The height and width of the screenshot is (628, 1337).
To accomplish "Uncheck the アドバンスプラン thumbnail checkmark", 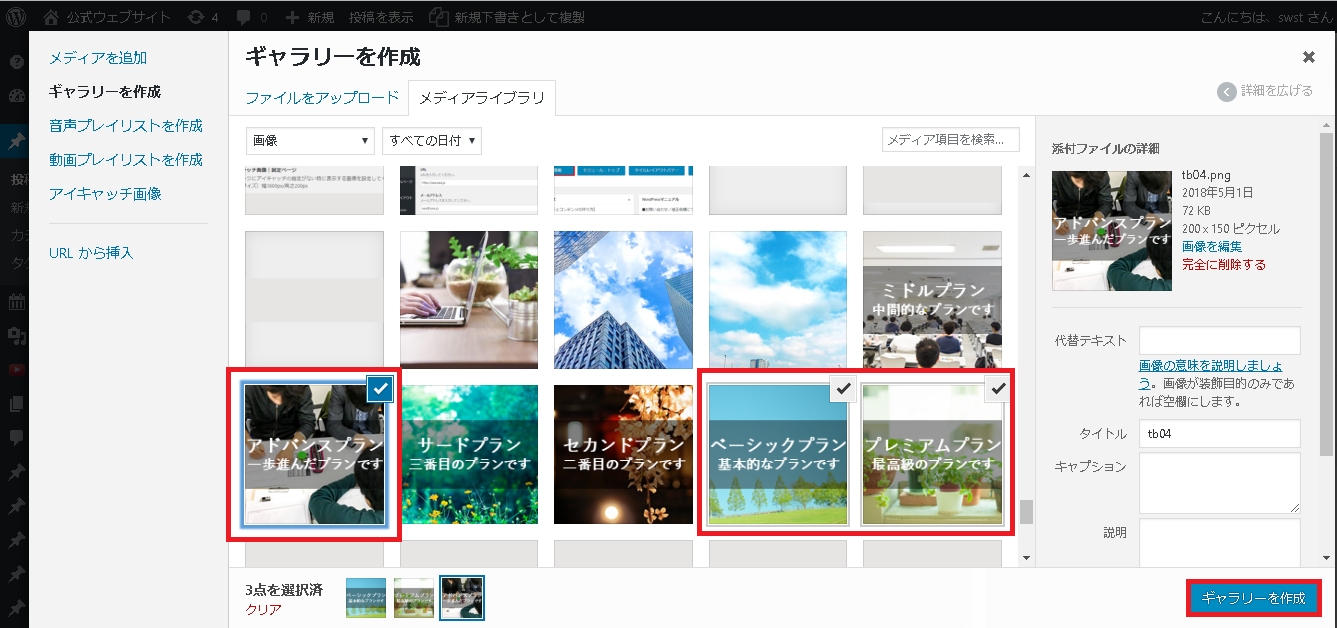I will click(x=380, y=390).
